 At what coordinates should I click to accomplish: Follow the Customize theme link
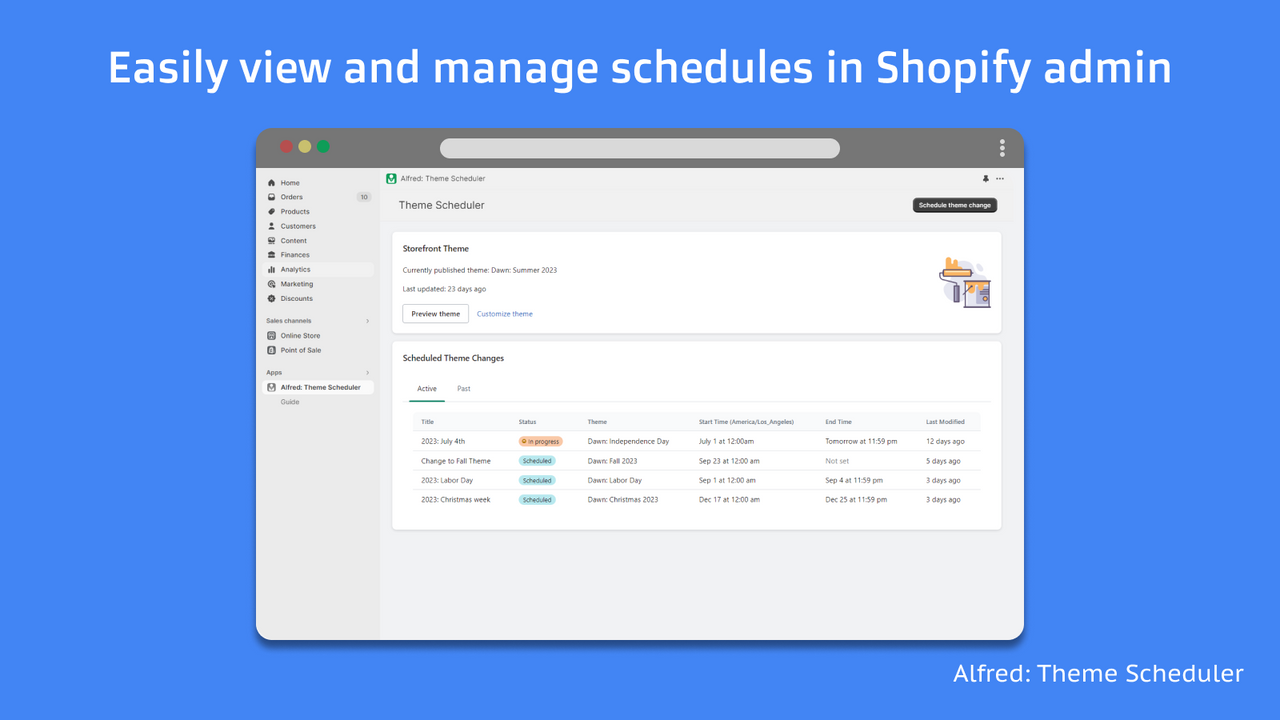pyautogui.click(x=505, y=314)
